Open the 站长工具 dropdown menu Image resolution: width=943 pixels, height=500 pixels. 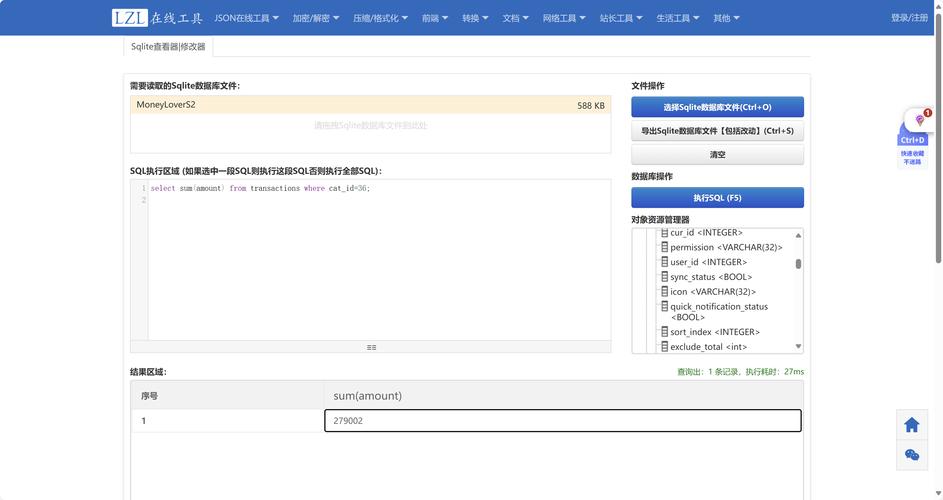point(621,18)
